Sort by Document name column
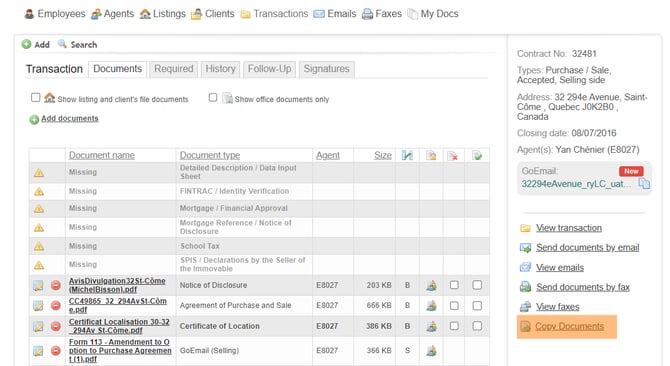670x366 pixels. [102, 155]
